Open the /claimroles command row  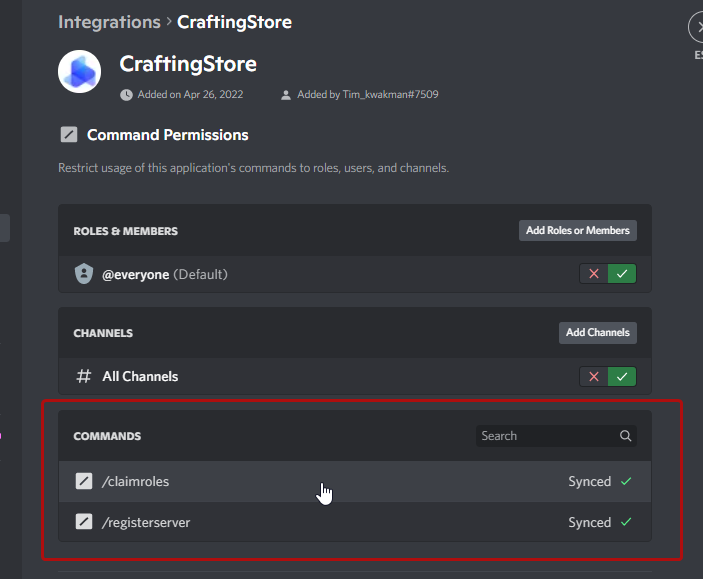[300, 482]
